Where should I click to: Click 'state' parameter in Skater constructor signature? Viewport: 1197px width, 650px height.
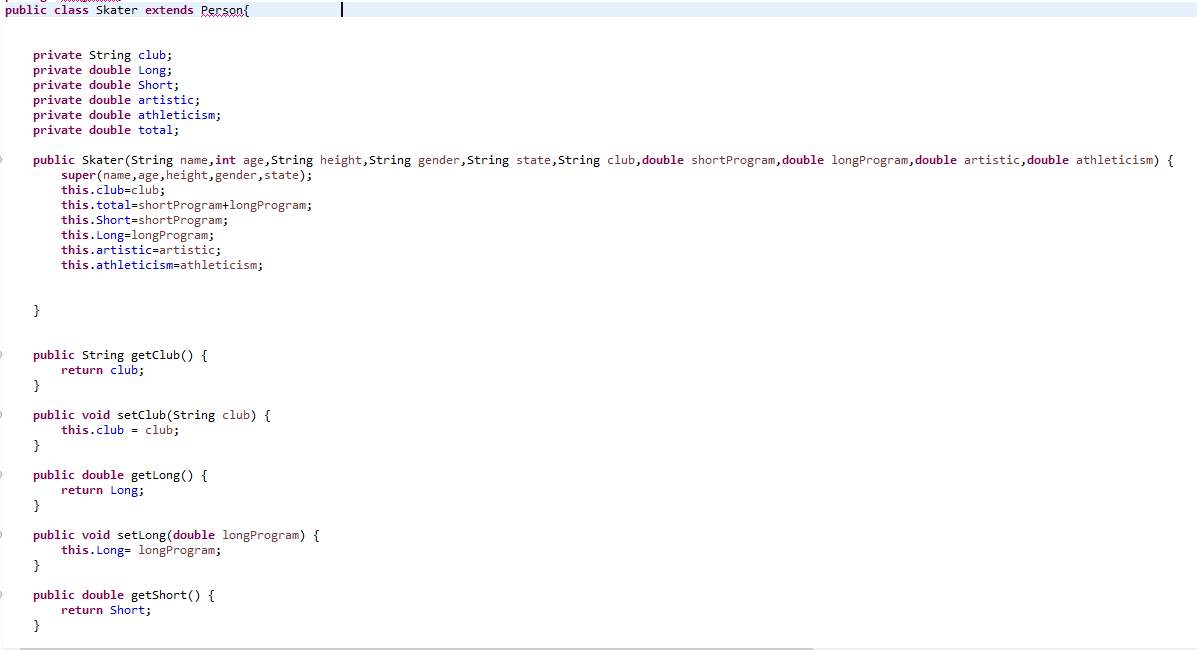[x=533, y=160]
